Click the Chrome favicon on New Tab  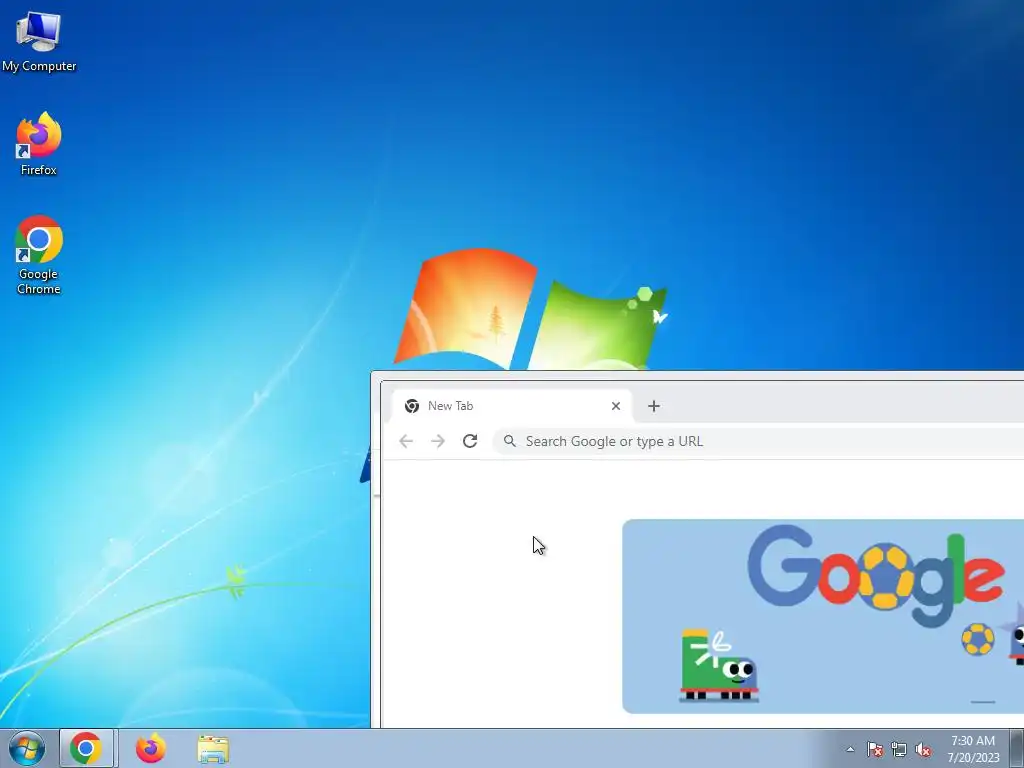point(412,406)
